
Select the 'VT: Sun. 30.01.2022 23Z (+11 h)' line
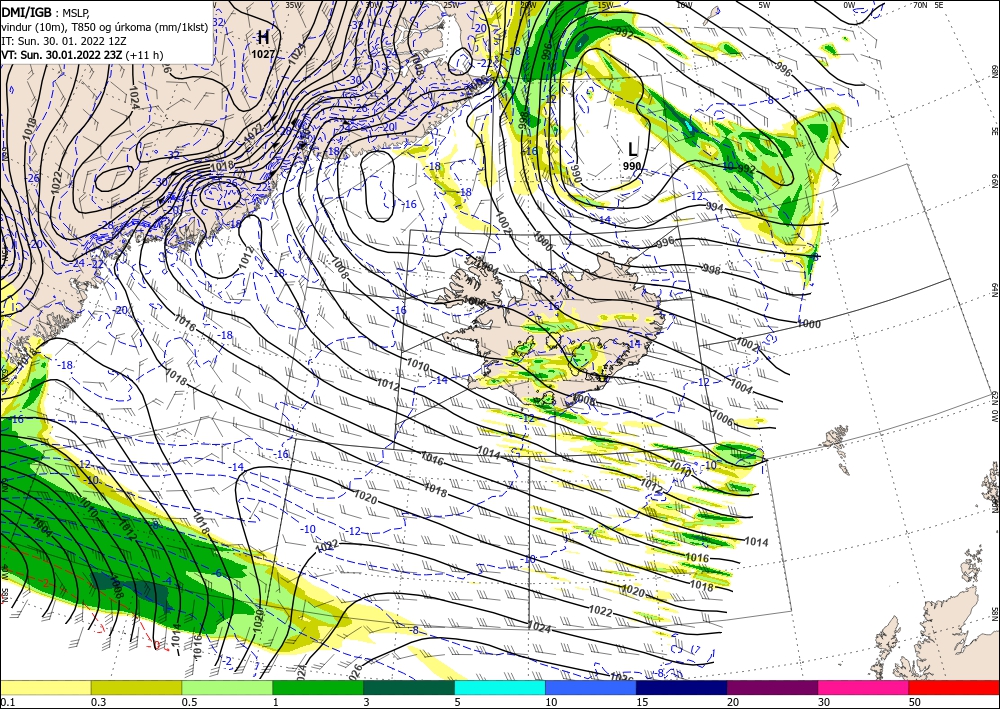click(x=82, y=55)
